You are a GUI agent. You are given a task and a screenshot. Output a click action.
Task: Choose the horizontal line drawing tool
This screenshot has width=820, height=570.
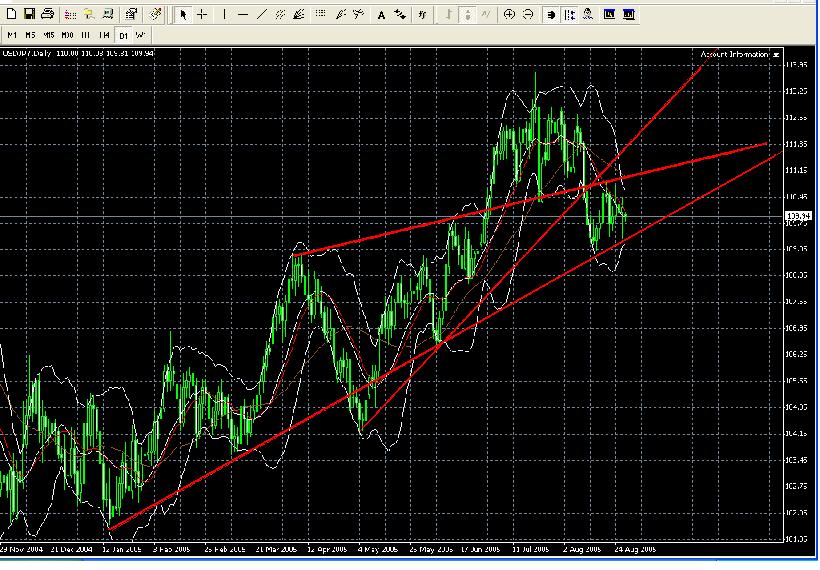tap(243, 15)
